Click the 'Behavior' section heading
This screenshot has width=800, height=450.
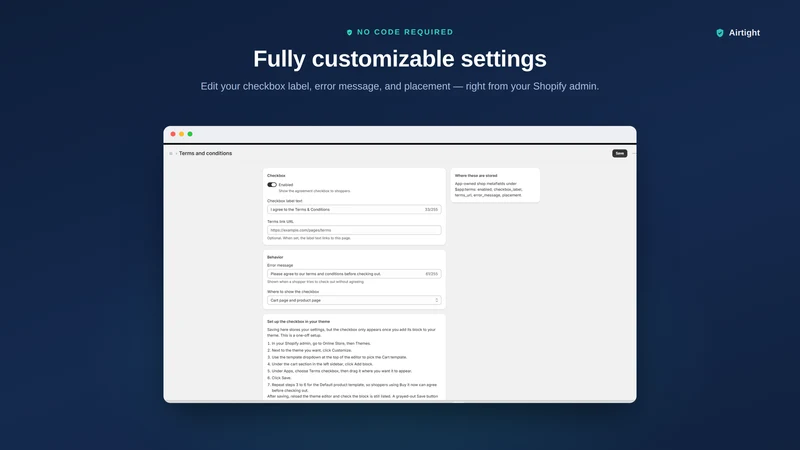point(275,257)
